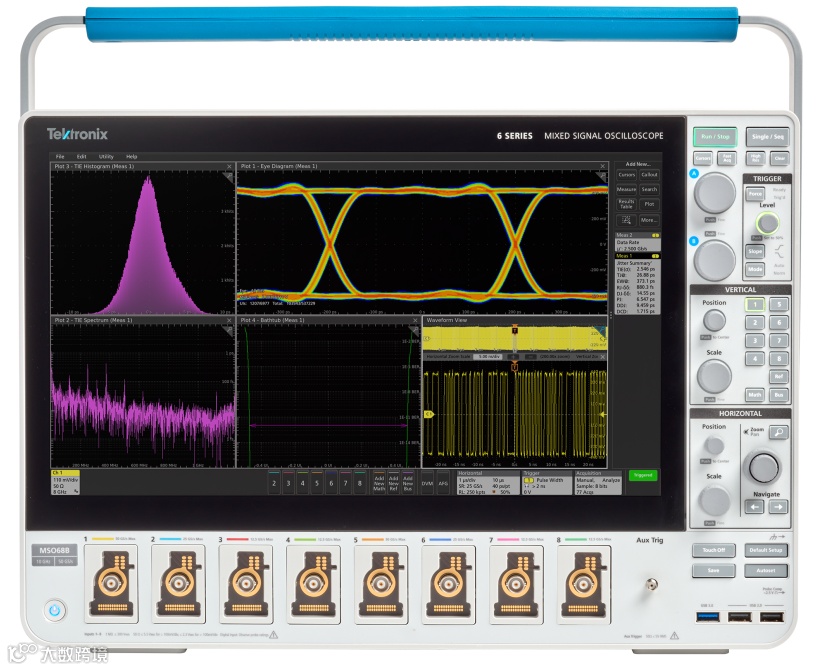Image resolution: width=820 pixels, height=670 pixels.
Task: Turn on channel 5 on-screen button
Action: click(316, 483)
